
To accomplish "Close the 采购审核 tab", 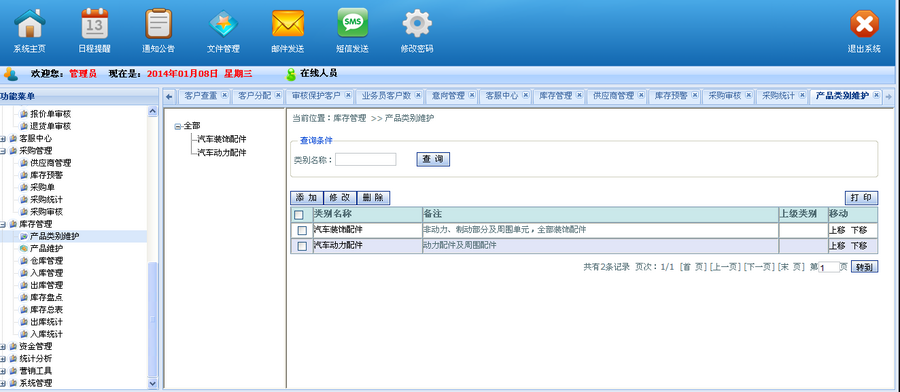I will tap(748, 95).
